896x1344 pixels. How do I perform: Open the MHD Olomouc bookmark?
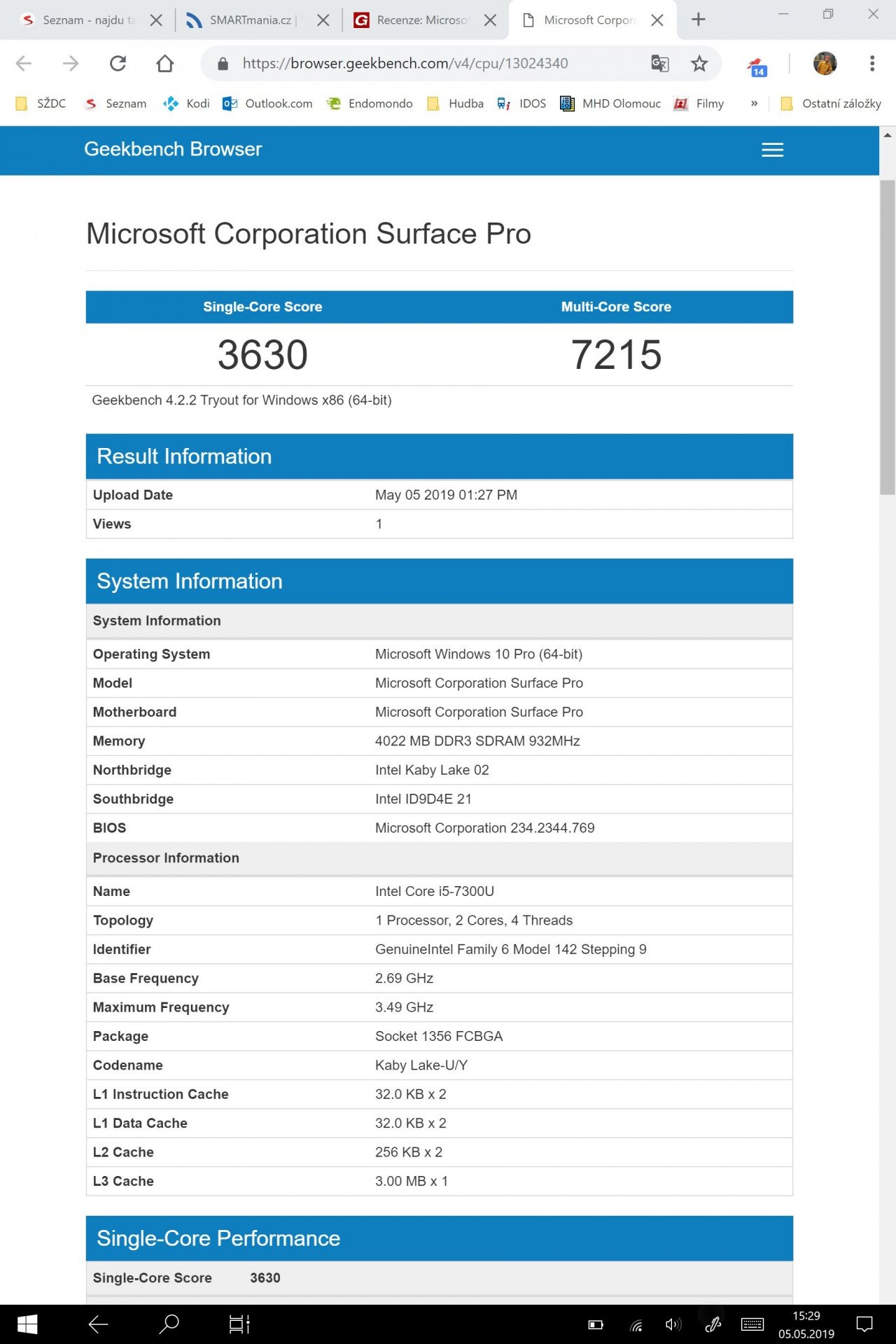pyautogui.click(x=610, y=104)
